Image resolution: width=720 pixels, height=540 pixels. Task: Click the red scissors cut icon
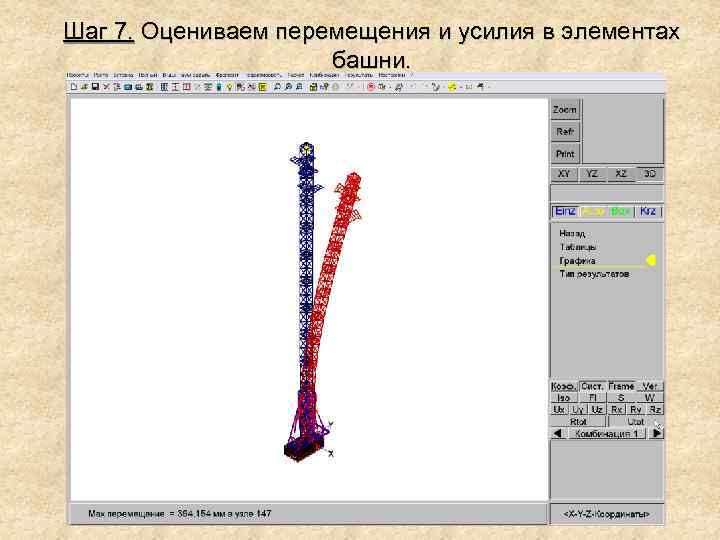[x=106, y=86]
